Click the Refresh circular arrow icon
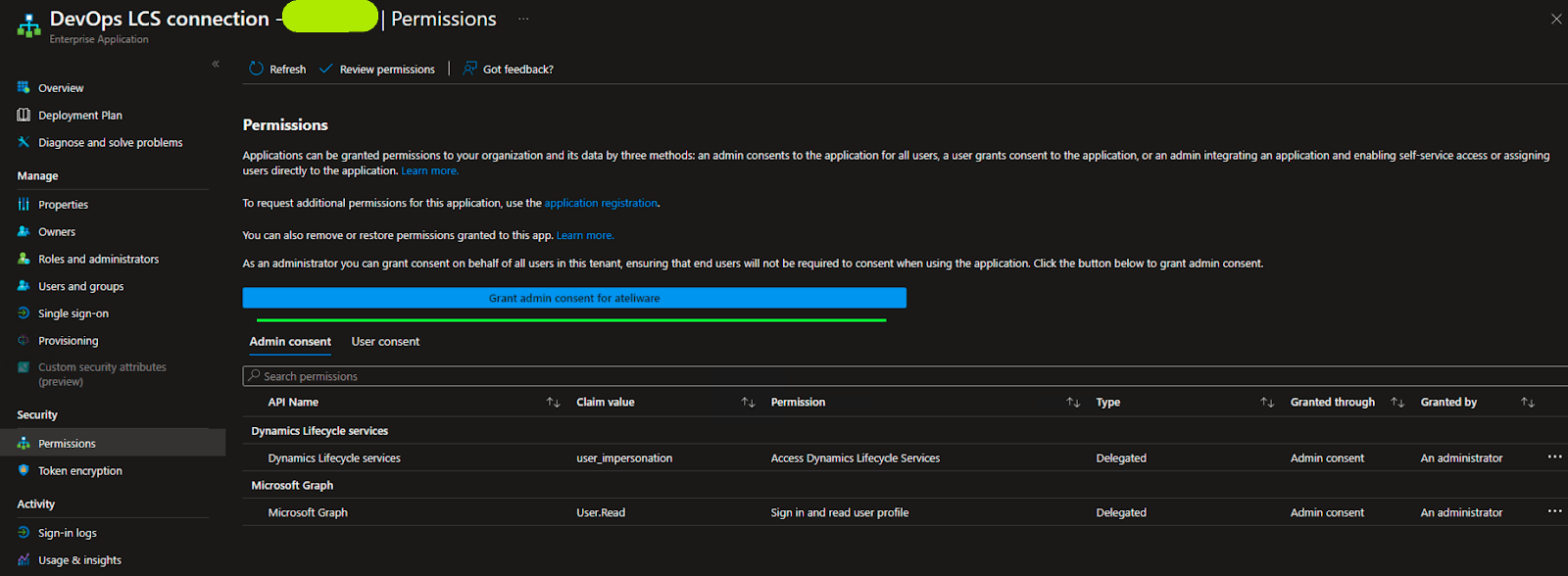Viewport: 1568px width, 576px height. [x=256, y=69]
